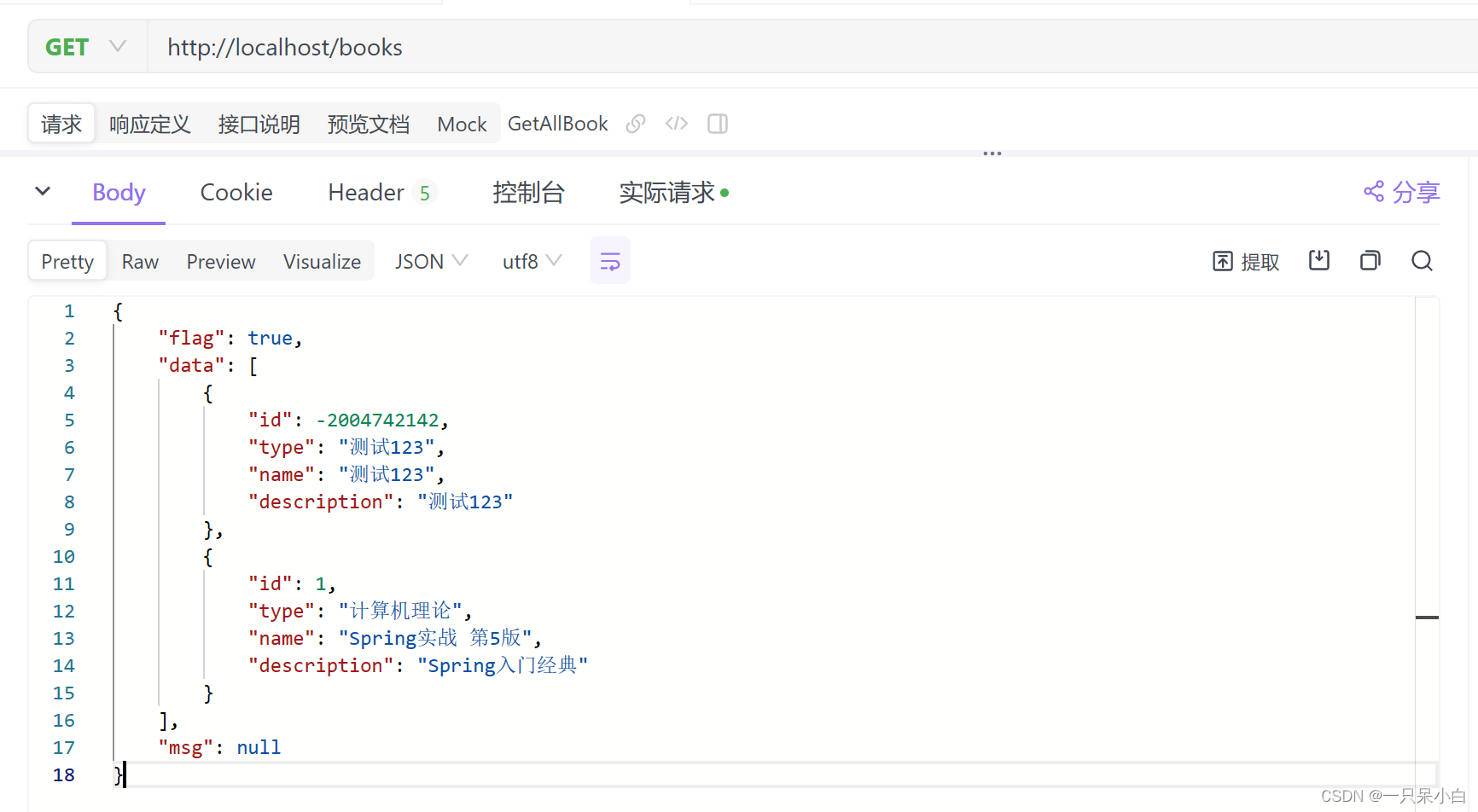Viewport: 1478px width, 812px height.
Task: Toggle the split layout panel icon
Action: [x=717, y=124]
